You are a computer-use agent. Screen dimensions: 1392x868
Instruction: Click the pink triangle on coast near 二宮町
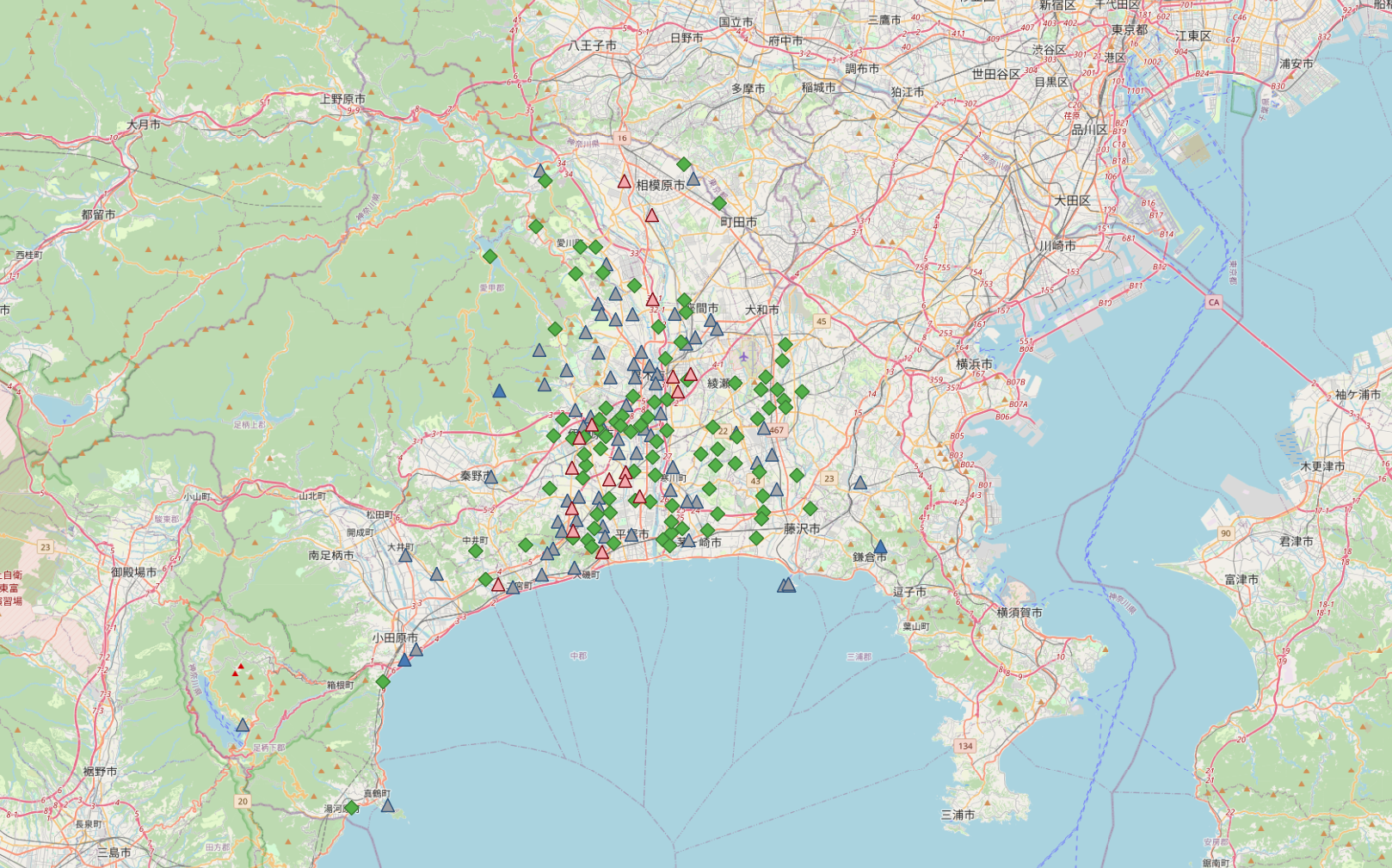[x=497, y=585]
